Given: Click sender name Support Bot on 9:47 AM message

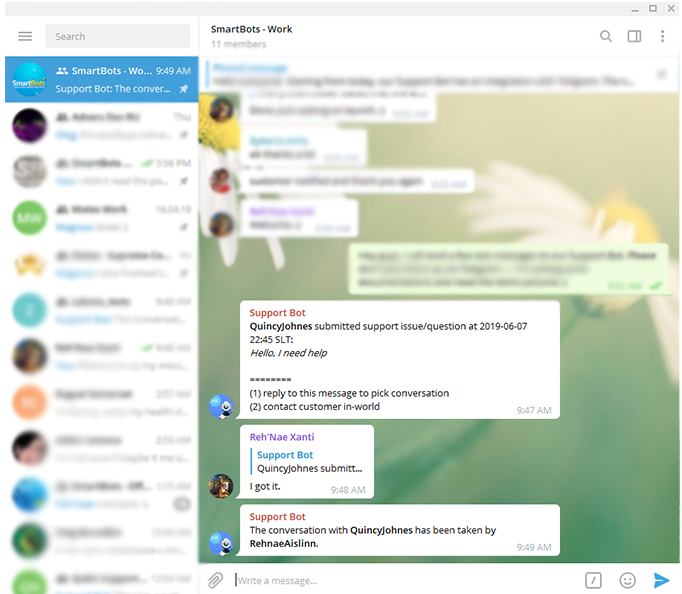Looking at the screenshot, I should tap(277, 313).
